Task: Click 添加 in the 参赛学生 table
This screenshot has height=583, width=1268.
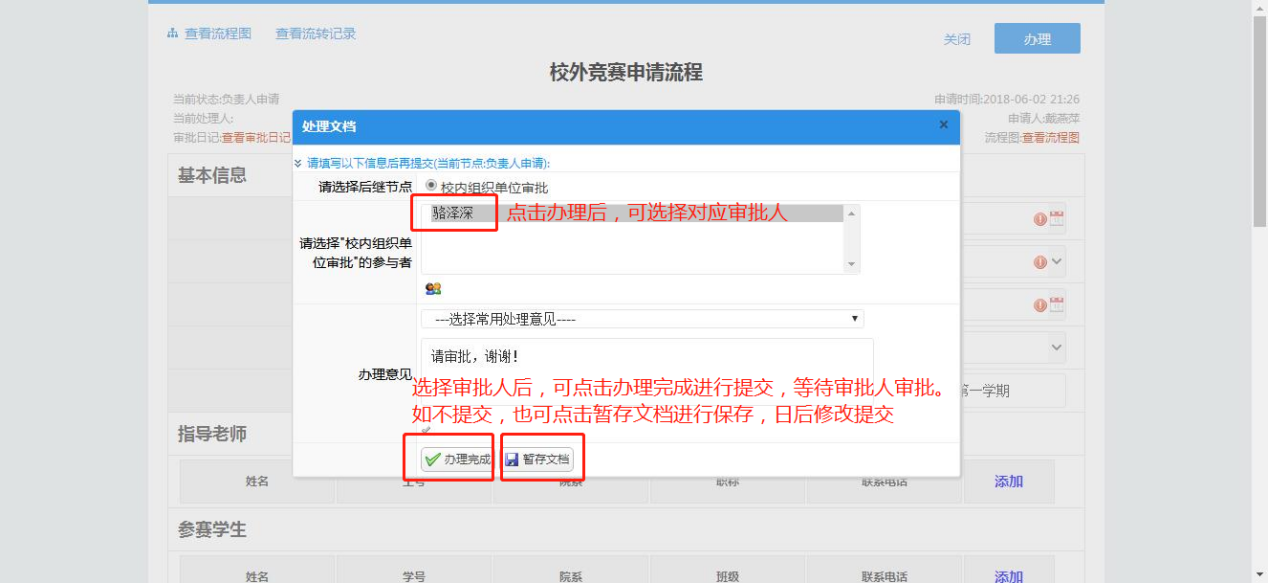Action: click(1008, 576)
